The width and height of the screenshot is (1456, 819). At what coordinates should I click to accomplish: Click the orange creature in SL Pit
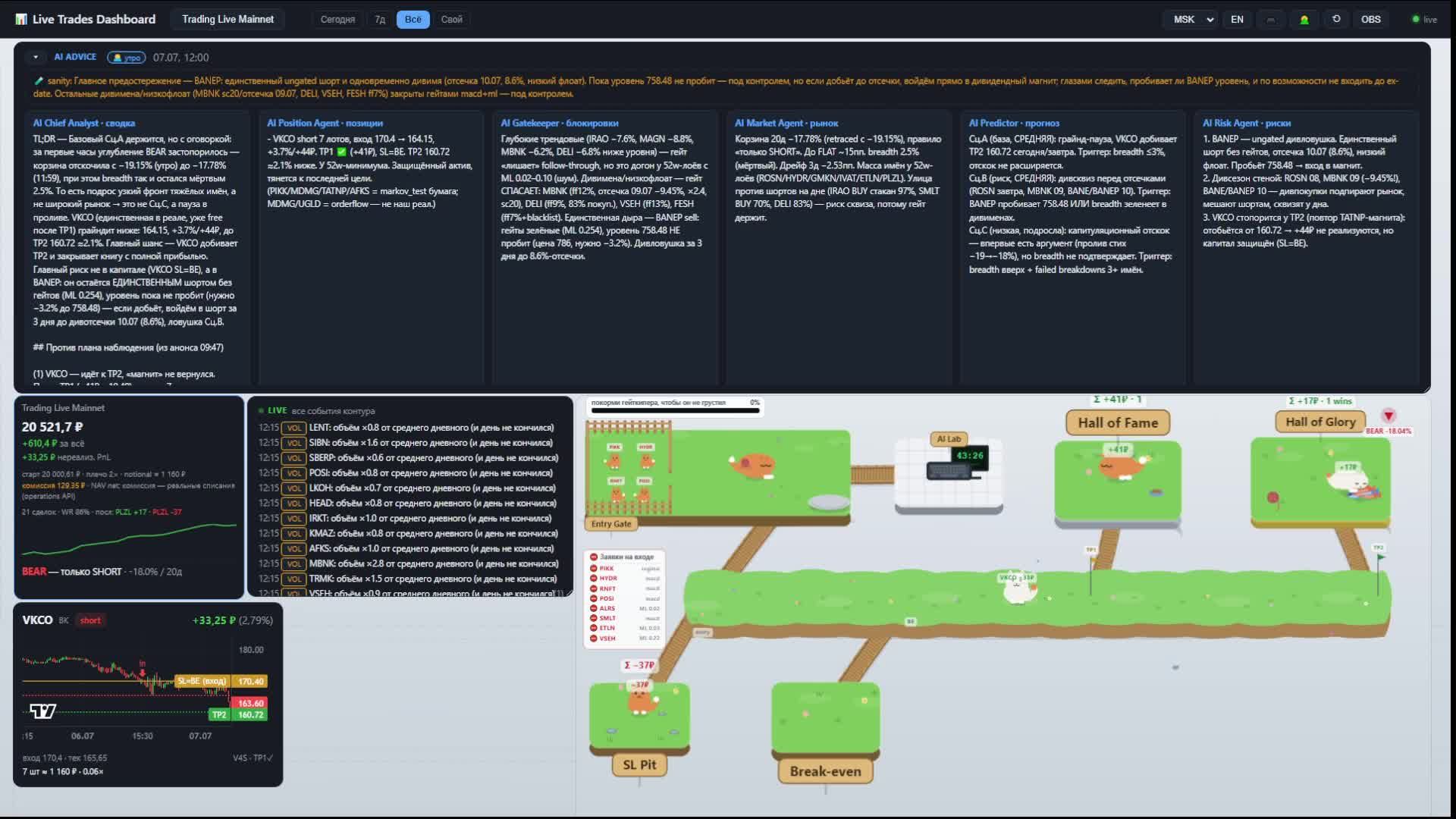tap(642, 701)
